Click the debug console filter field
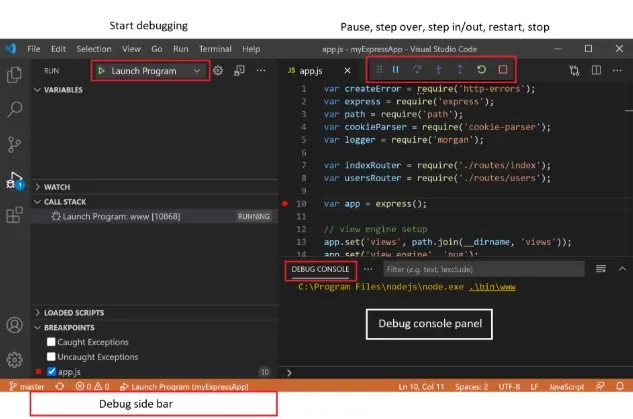Image resolution: width=633 pixels, height=419 pixels. tap(483, 269)
